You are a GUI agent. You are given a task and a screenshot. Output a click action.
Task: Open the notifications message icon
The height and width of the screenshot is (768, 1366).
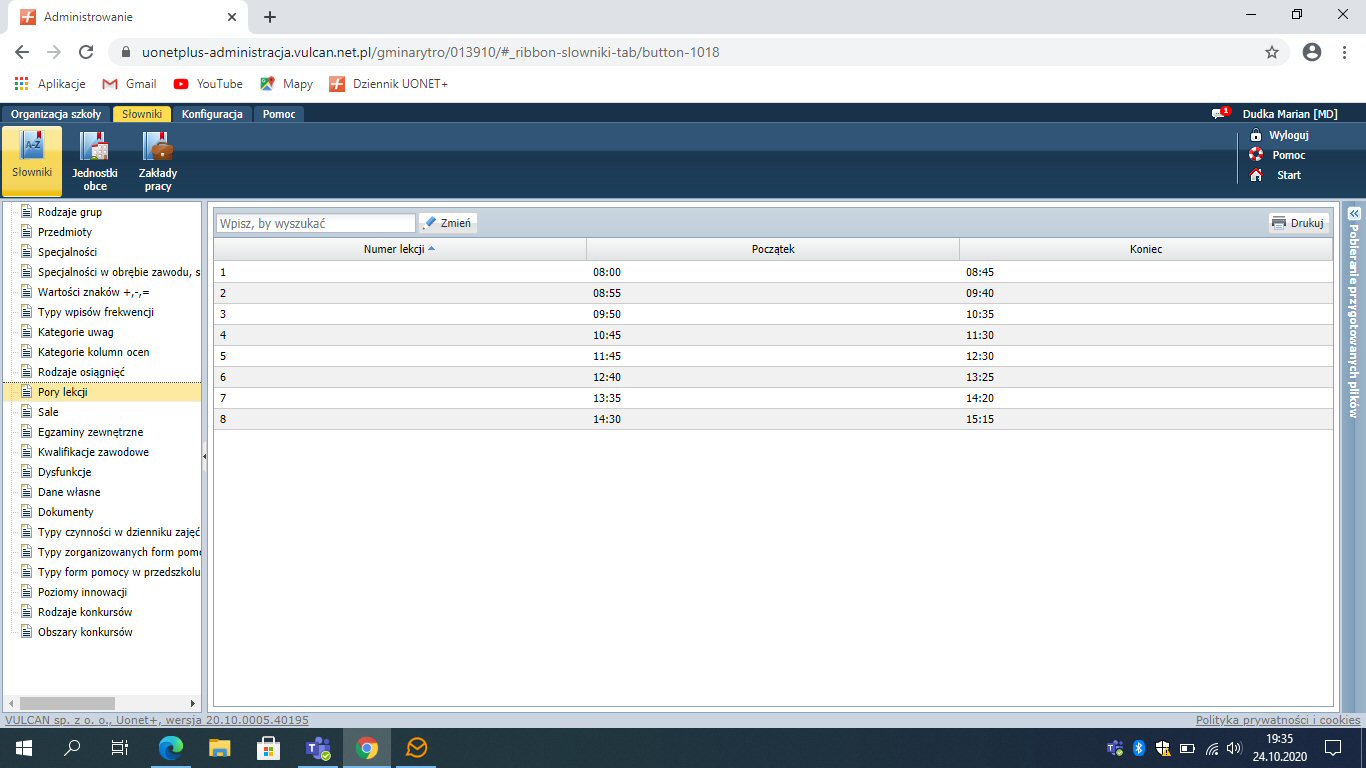[1219, 114]
